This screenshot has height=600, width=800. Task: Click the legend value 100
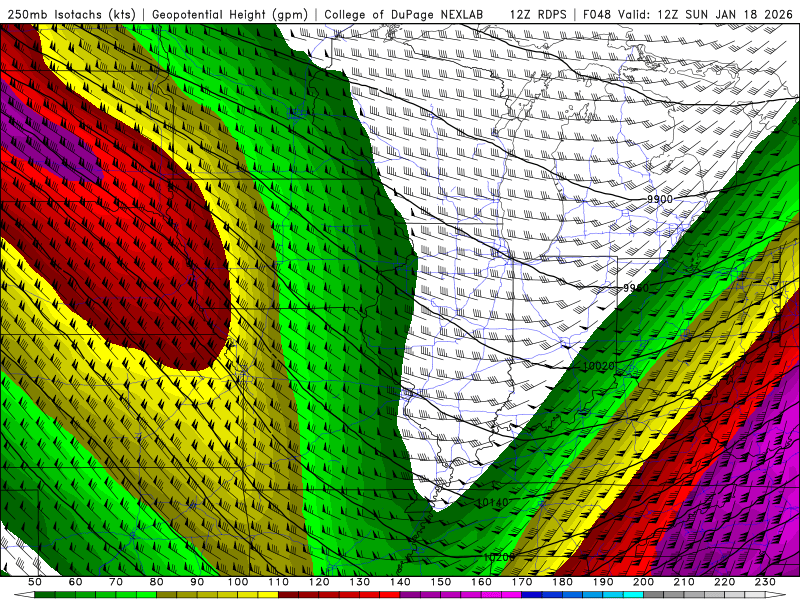pos(238,582)
